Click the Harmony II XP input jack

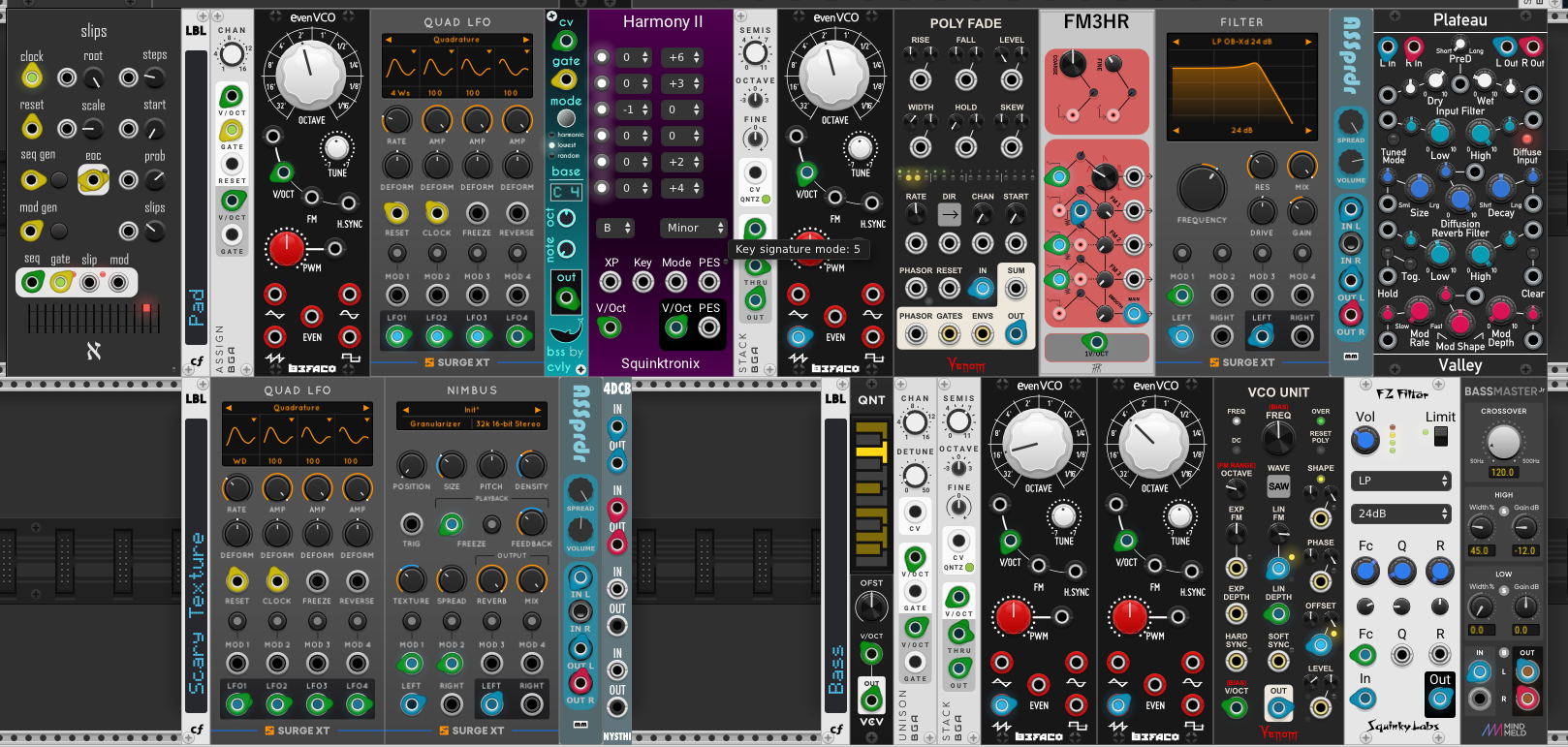coord(611,282)
